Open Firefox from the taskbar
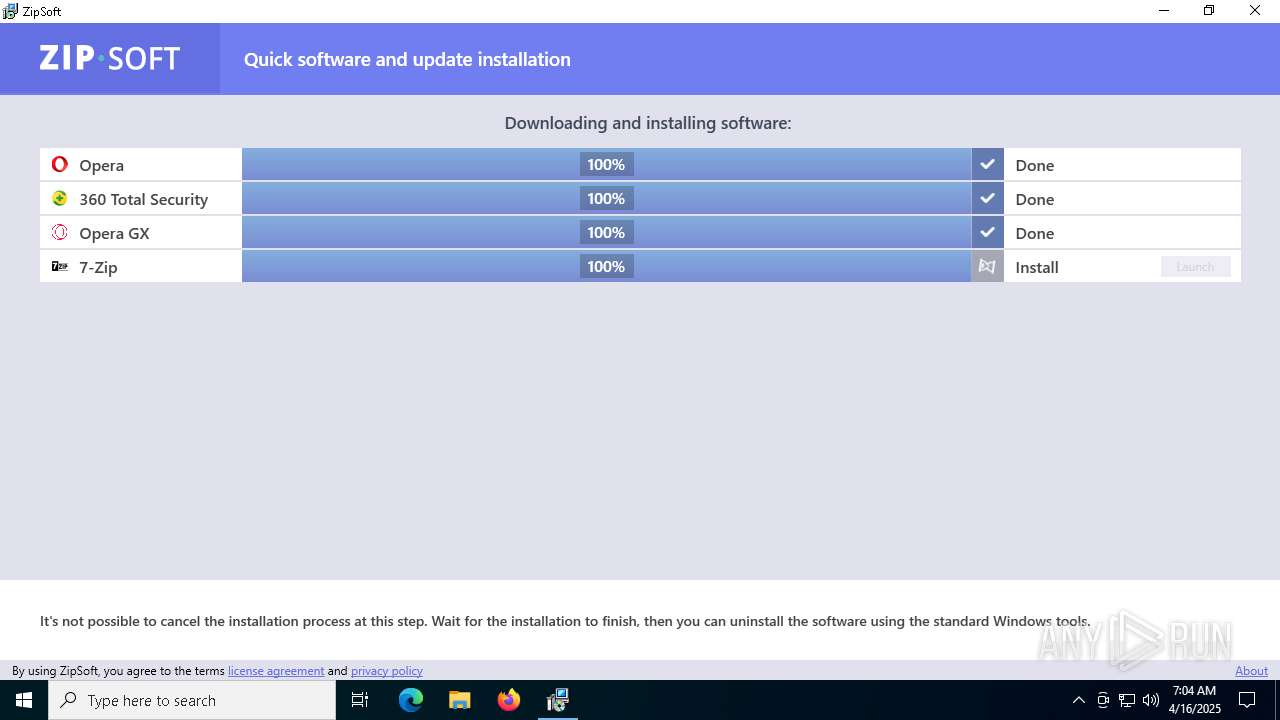This screenshot has height=720, width=1280. (509, 700)
